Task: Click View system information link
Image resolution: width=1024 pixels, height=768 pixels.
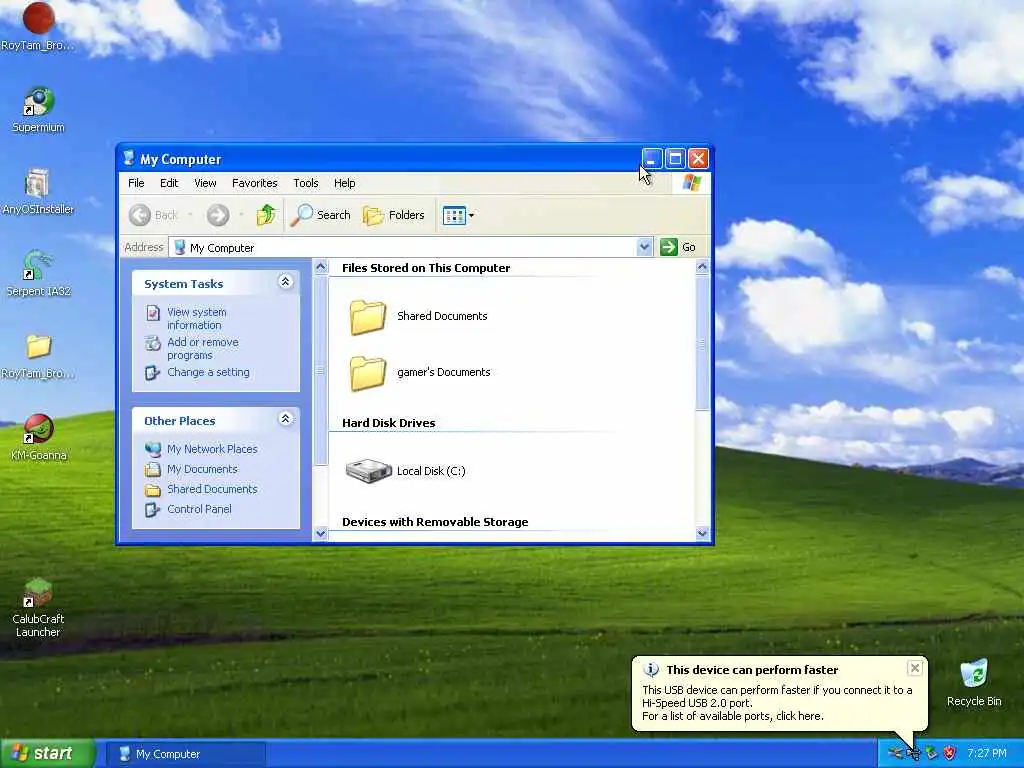Action: pyautogui.click(x=197, y=318)
